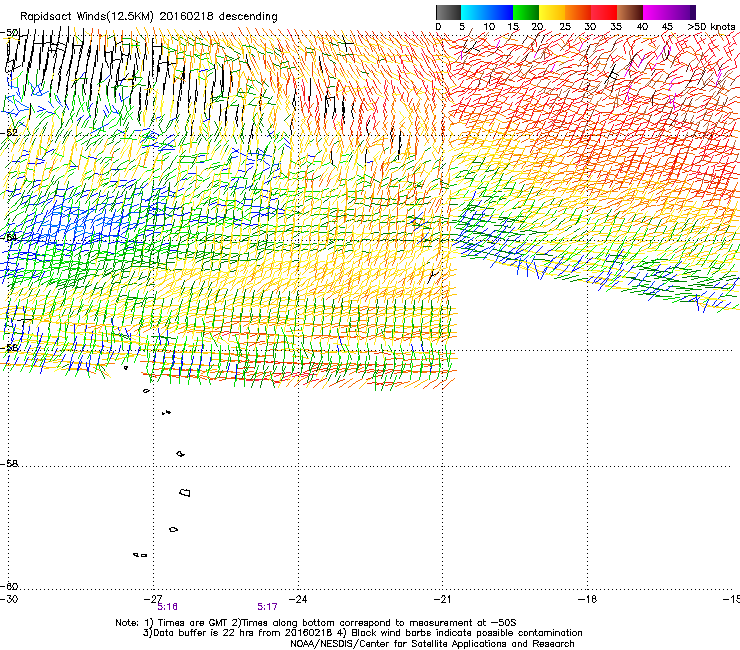Screen dimensions: 740x650
Task: Click the note 'Times are GMT' line
Action: [316, 623]
